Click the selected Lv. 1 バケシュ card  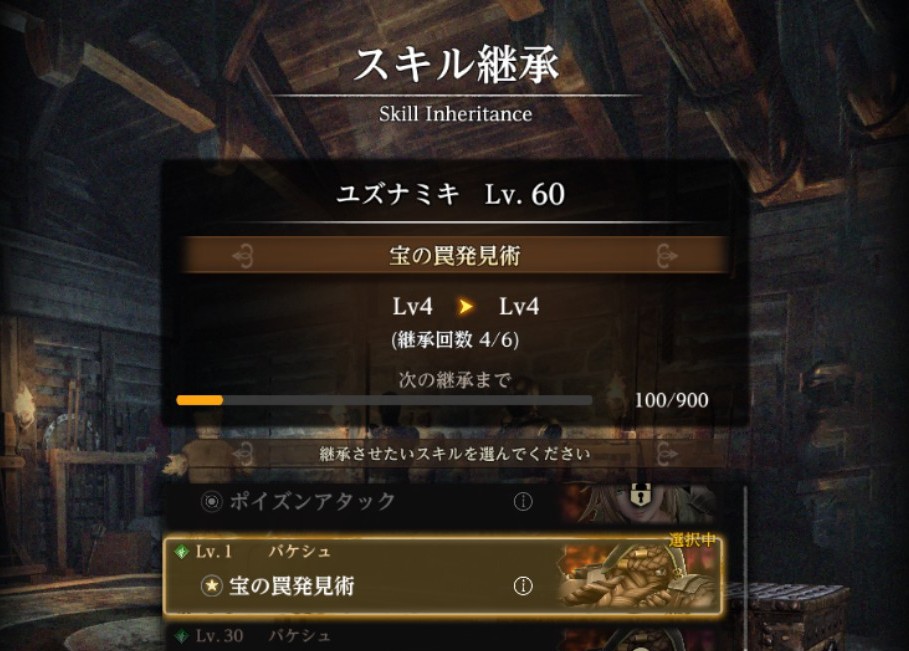442,576
